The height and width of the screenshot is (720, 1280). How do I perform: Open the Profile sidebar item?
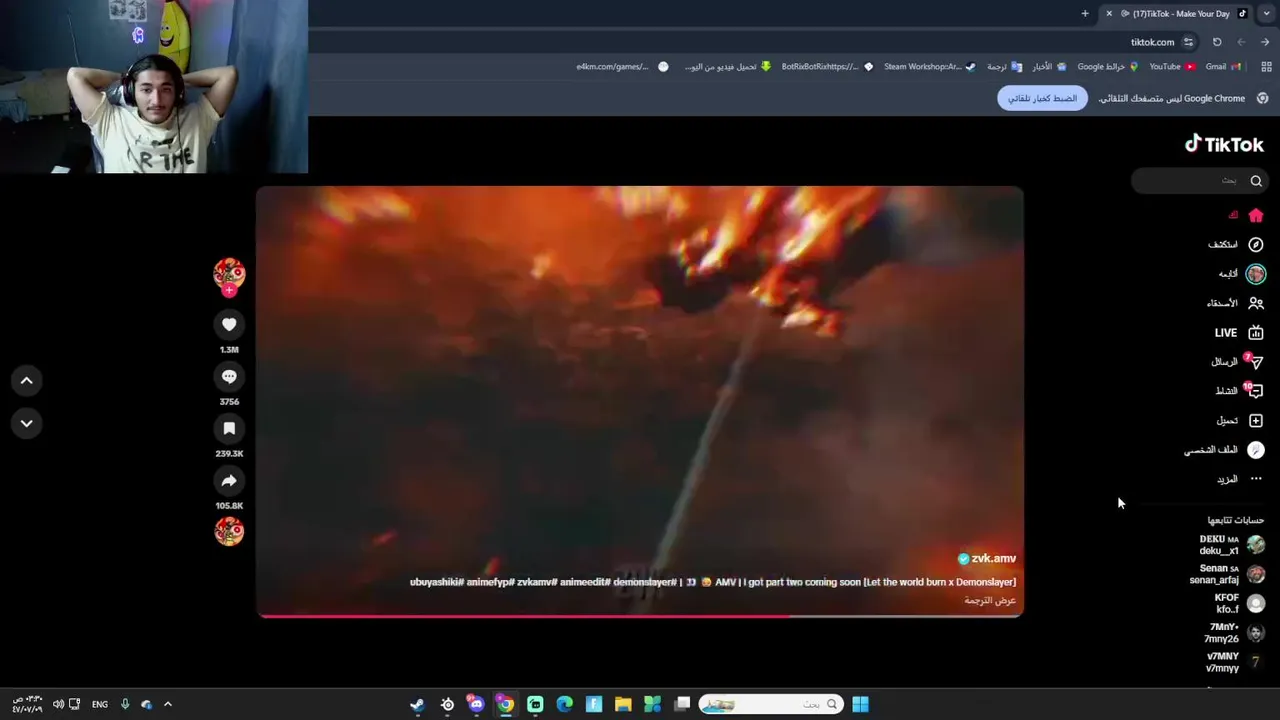1225,449
